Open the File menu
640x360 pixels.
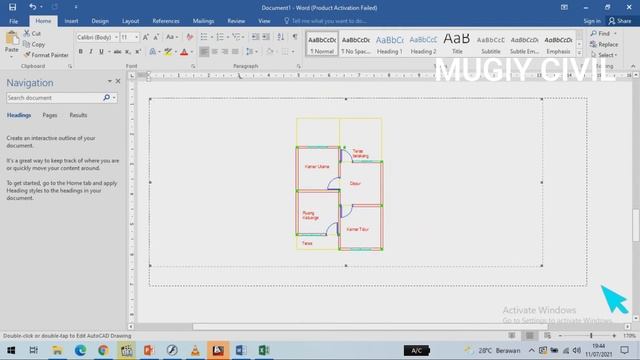tap(13, 21)
